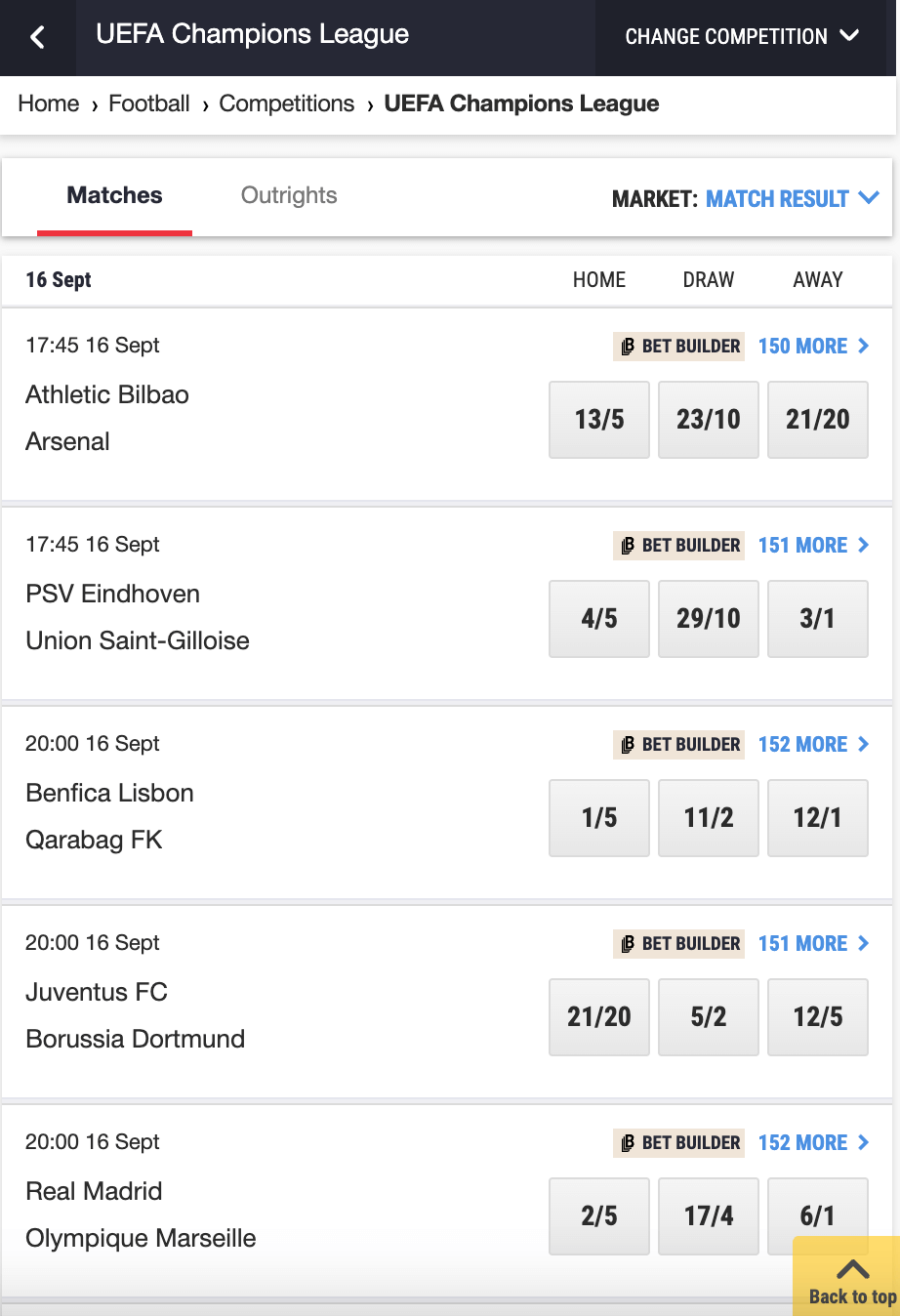Screen dimensions: 900x1316
Task: Go to Football in the breadcrumb
Action: point(149,103)
